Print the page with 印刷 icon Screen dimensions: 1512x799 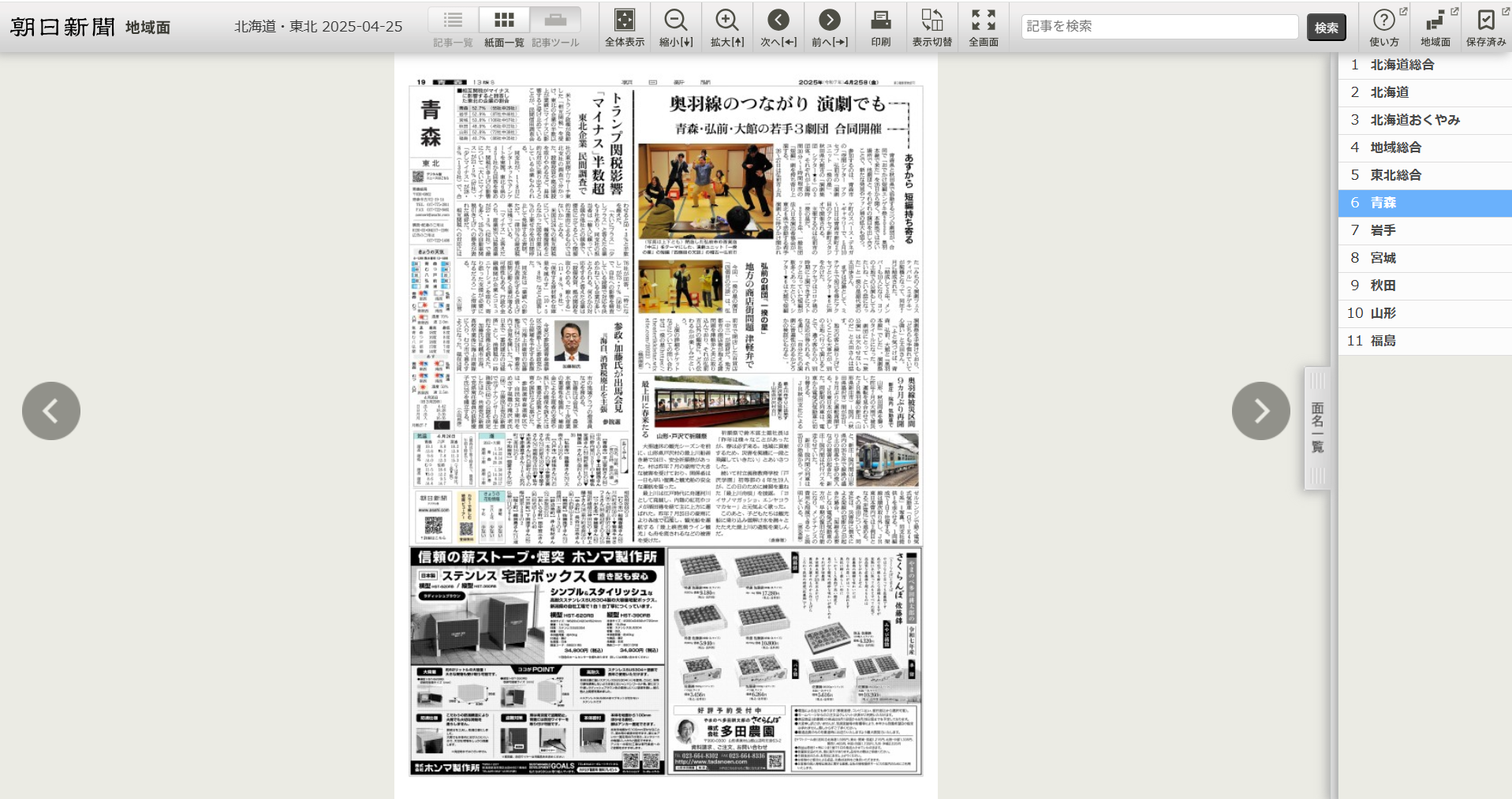click(880, 21)
